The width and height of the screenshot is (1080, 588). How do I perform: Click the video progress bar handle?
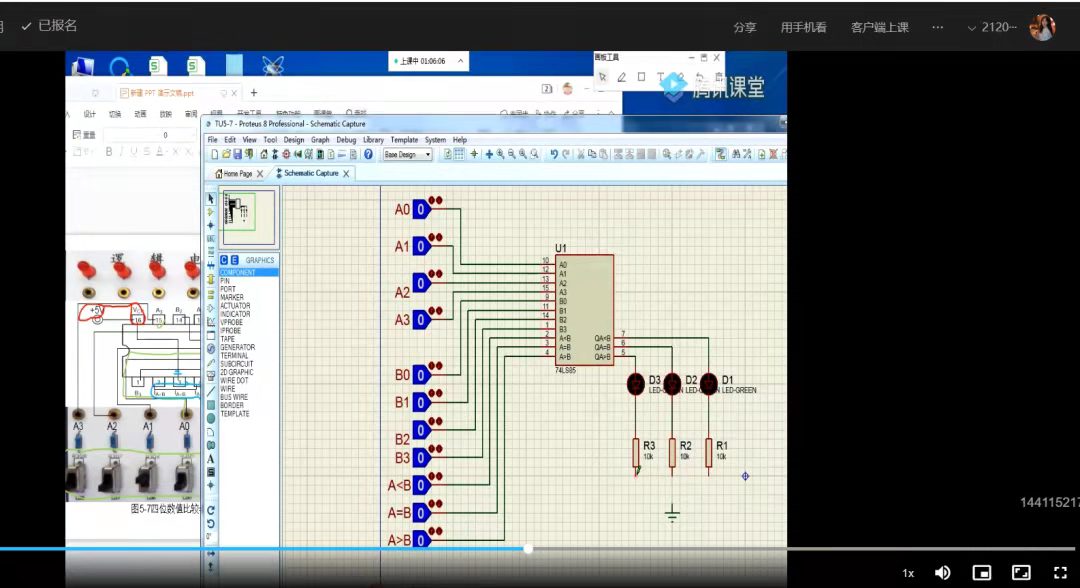tap(528, 548)
